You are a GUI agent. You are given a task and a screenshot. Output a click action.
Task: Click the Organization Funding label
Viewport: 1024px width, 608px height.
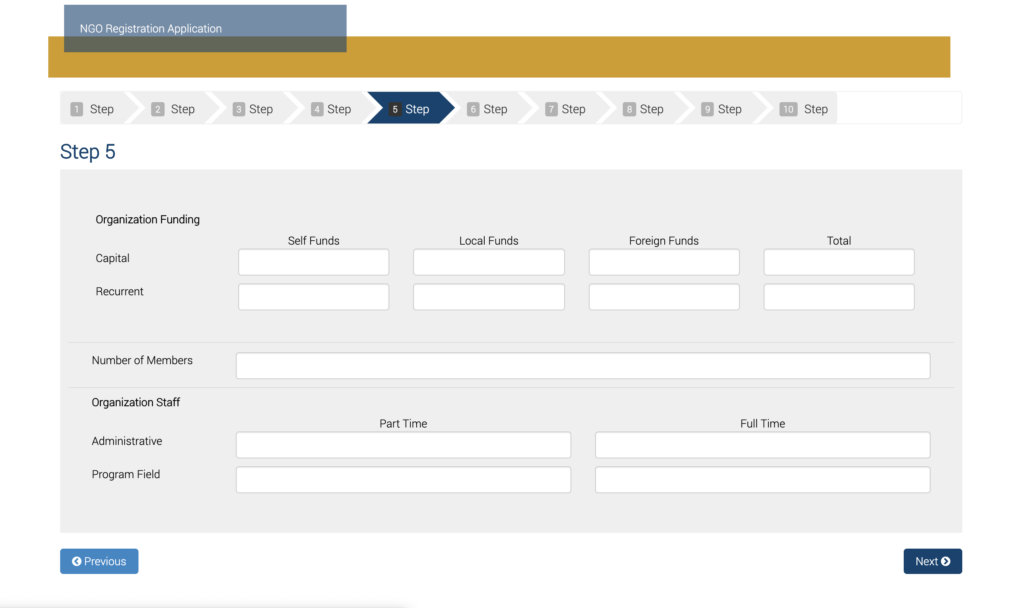[148, 219]
